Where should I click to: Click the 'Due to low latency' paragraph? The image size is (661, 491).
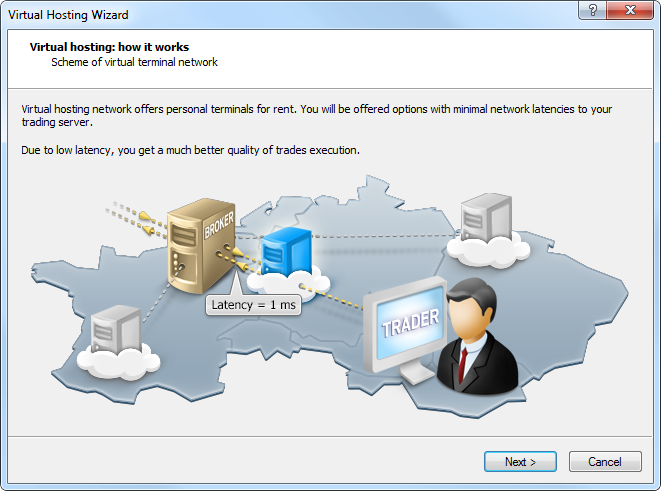point(191,150)
